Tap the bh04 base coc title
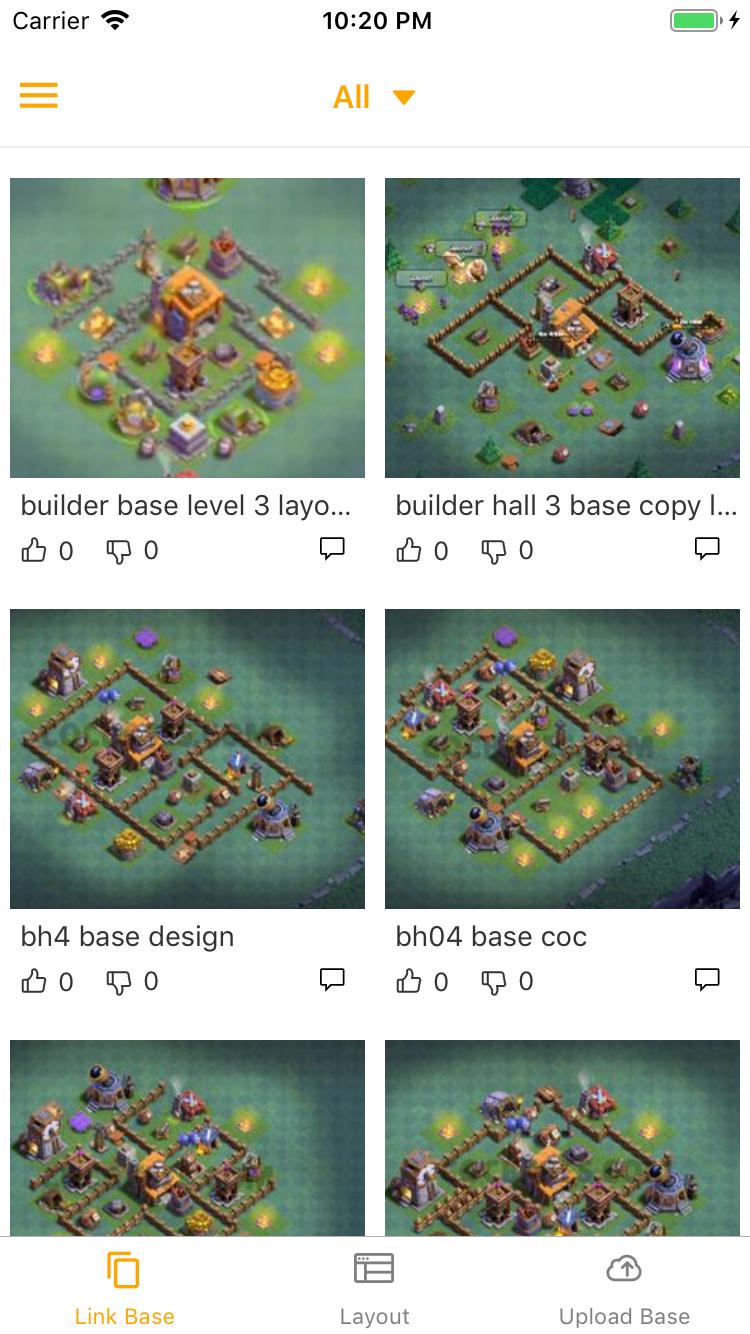 coord(491,937)
